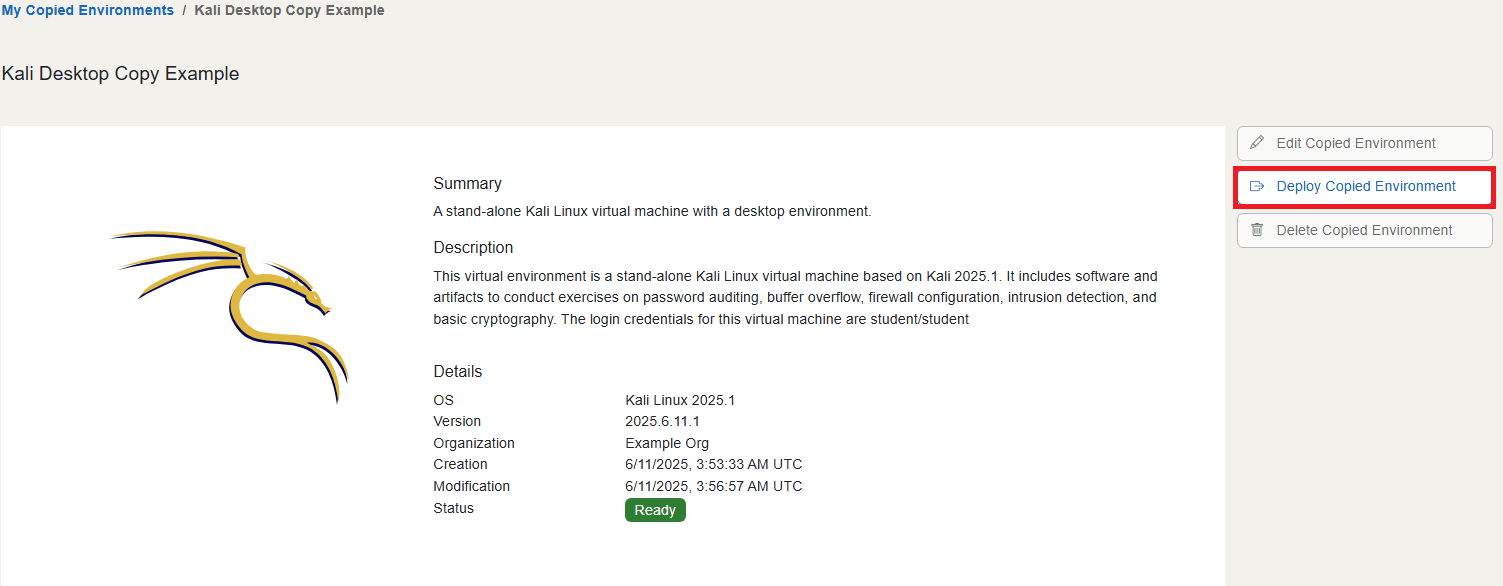Image resolution: width=1503 pixels, height=586 pixels.
Task: Deploy Copied Environment button
Action: (1365, 187)
